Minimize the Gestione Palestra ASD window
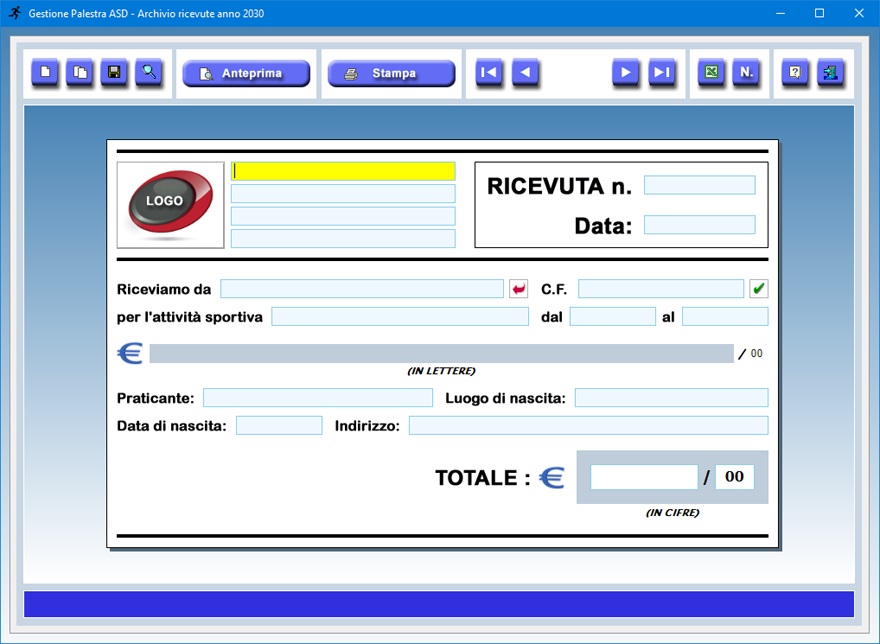The height and width of the screenshot is (644, 880). pos(780,13)
